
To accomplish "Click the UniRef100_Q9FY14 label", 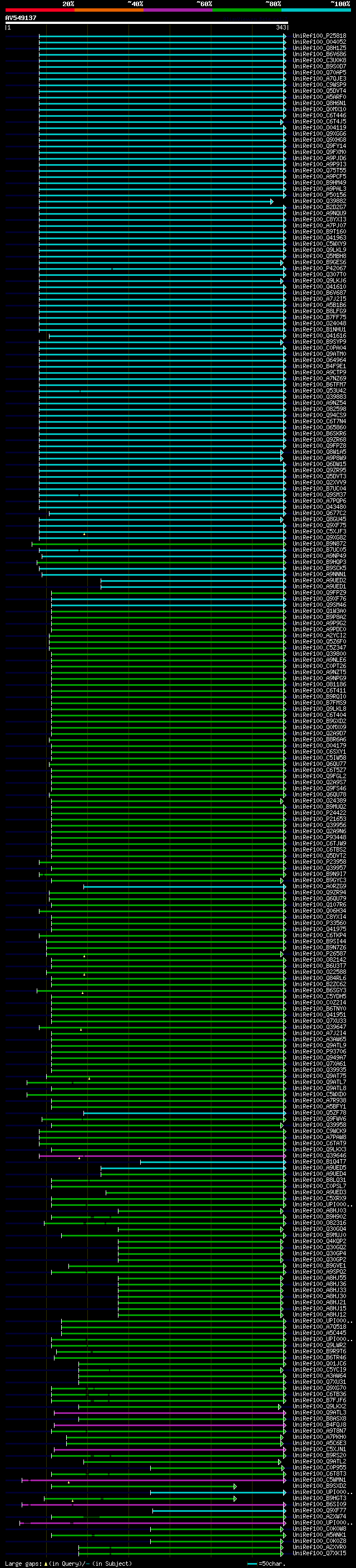I will [x=319, y=146].
